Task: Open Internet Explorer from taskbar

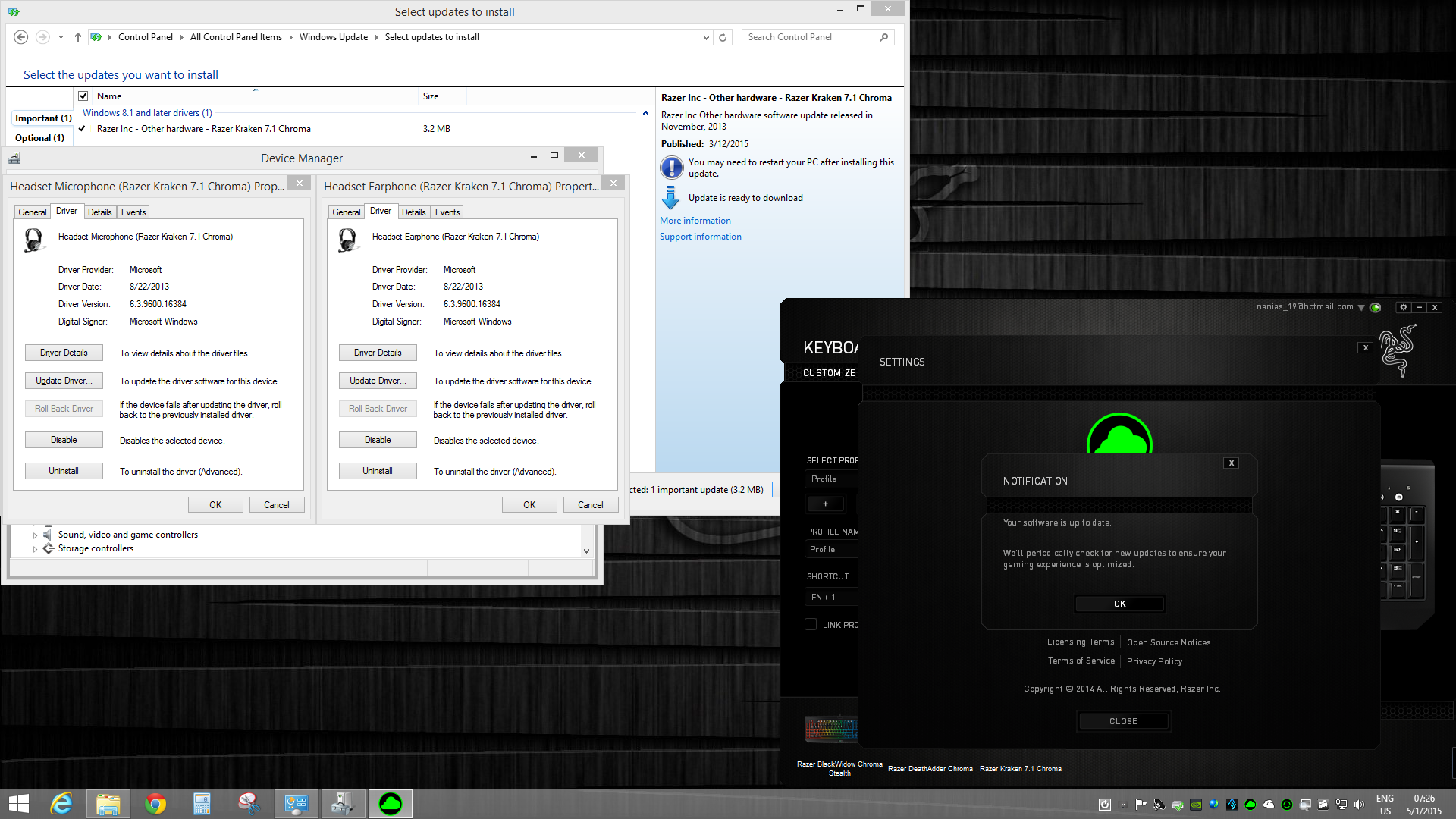Action: (61, 804)
